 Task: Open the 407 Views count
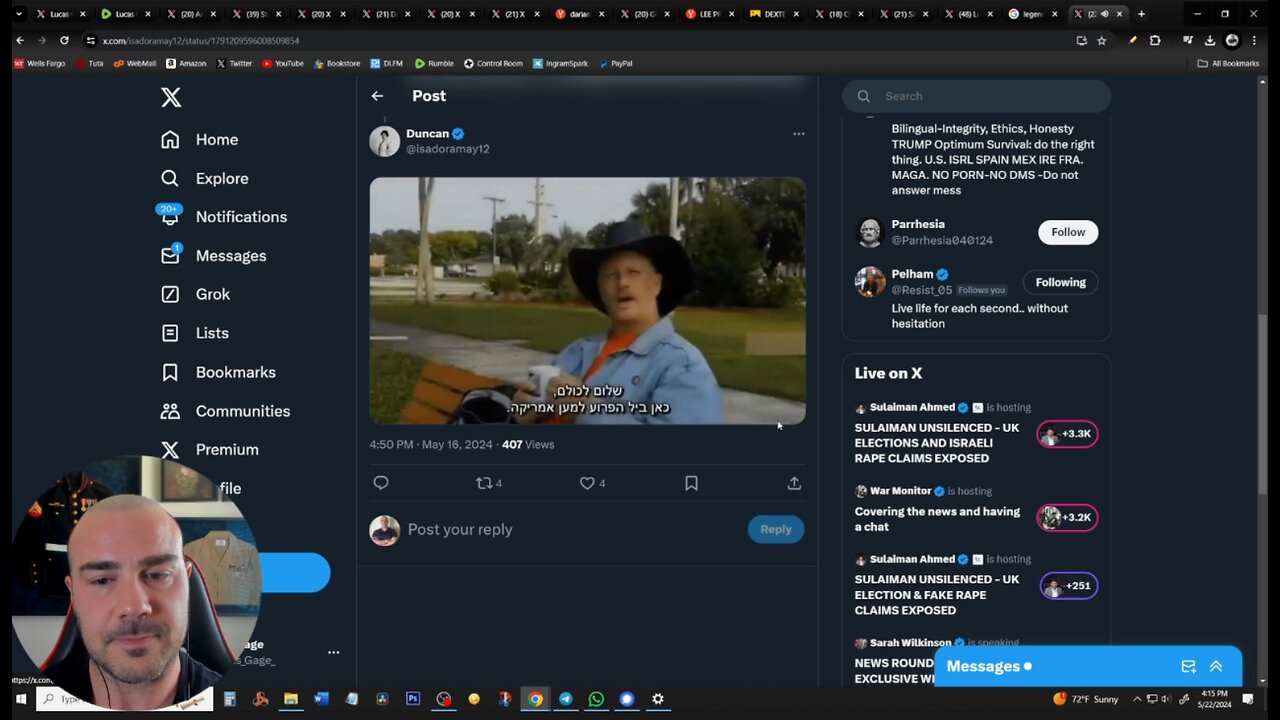(528, 444)
